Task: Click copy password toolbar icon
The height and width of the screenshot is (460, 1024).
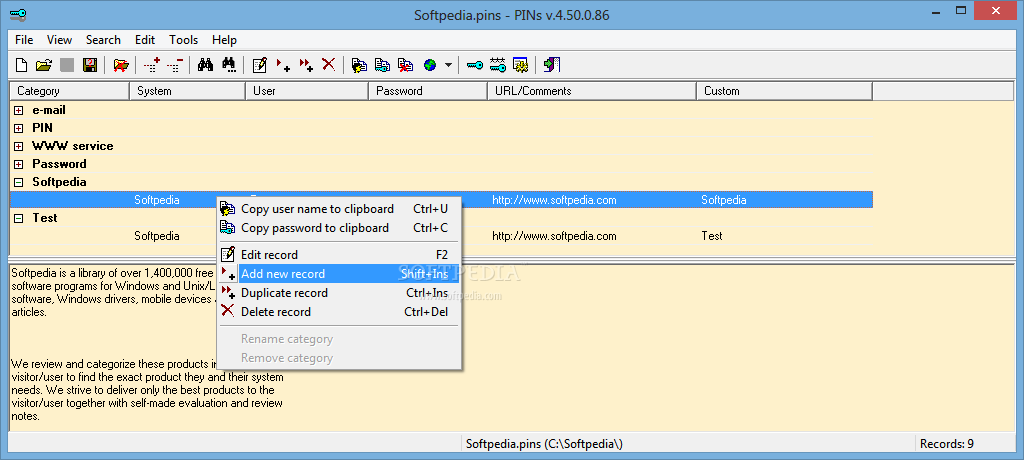Action: 383,65
